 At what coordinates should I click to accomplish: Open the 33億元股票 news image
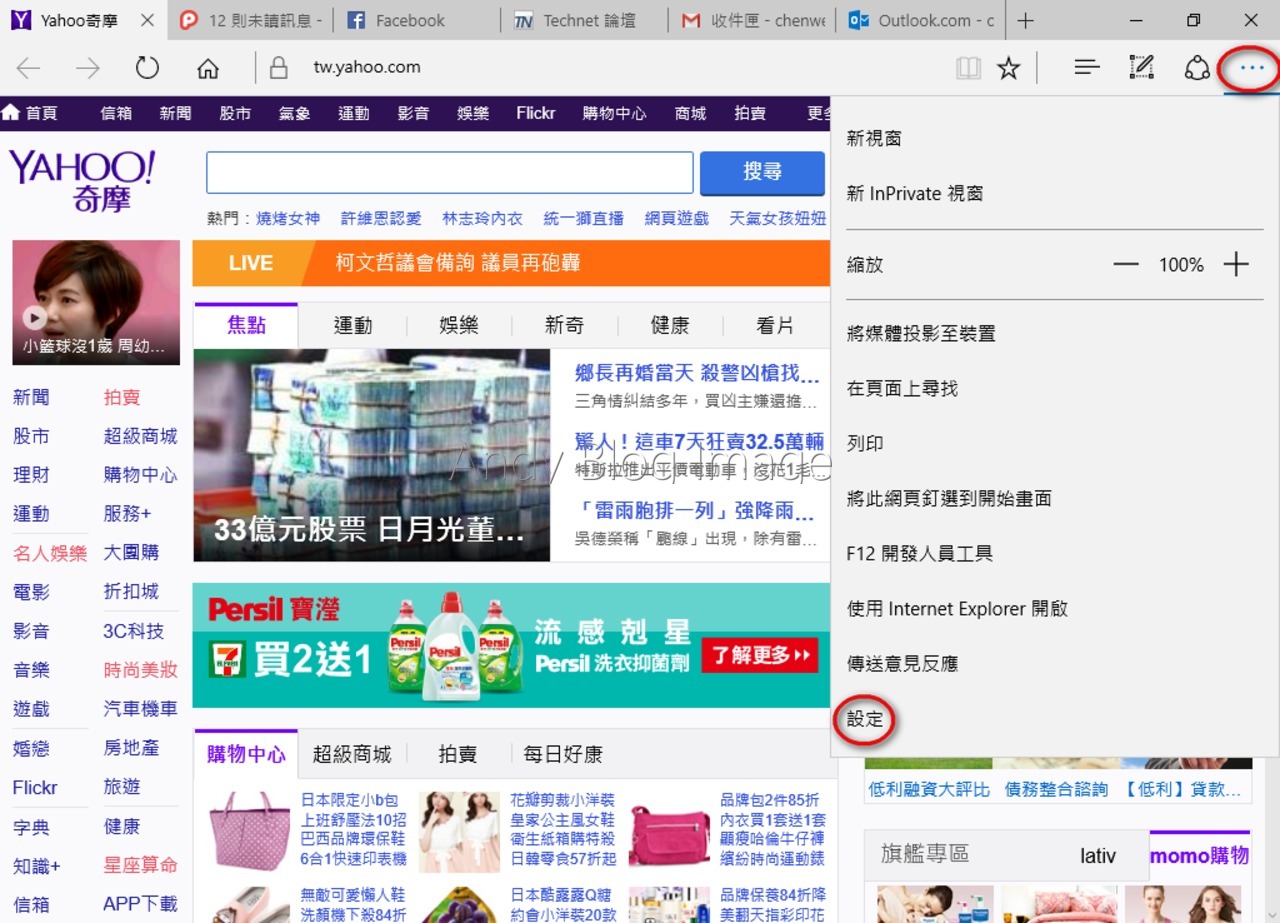click(x=372, y=455)
